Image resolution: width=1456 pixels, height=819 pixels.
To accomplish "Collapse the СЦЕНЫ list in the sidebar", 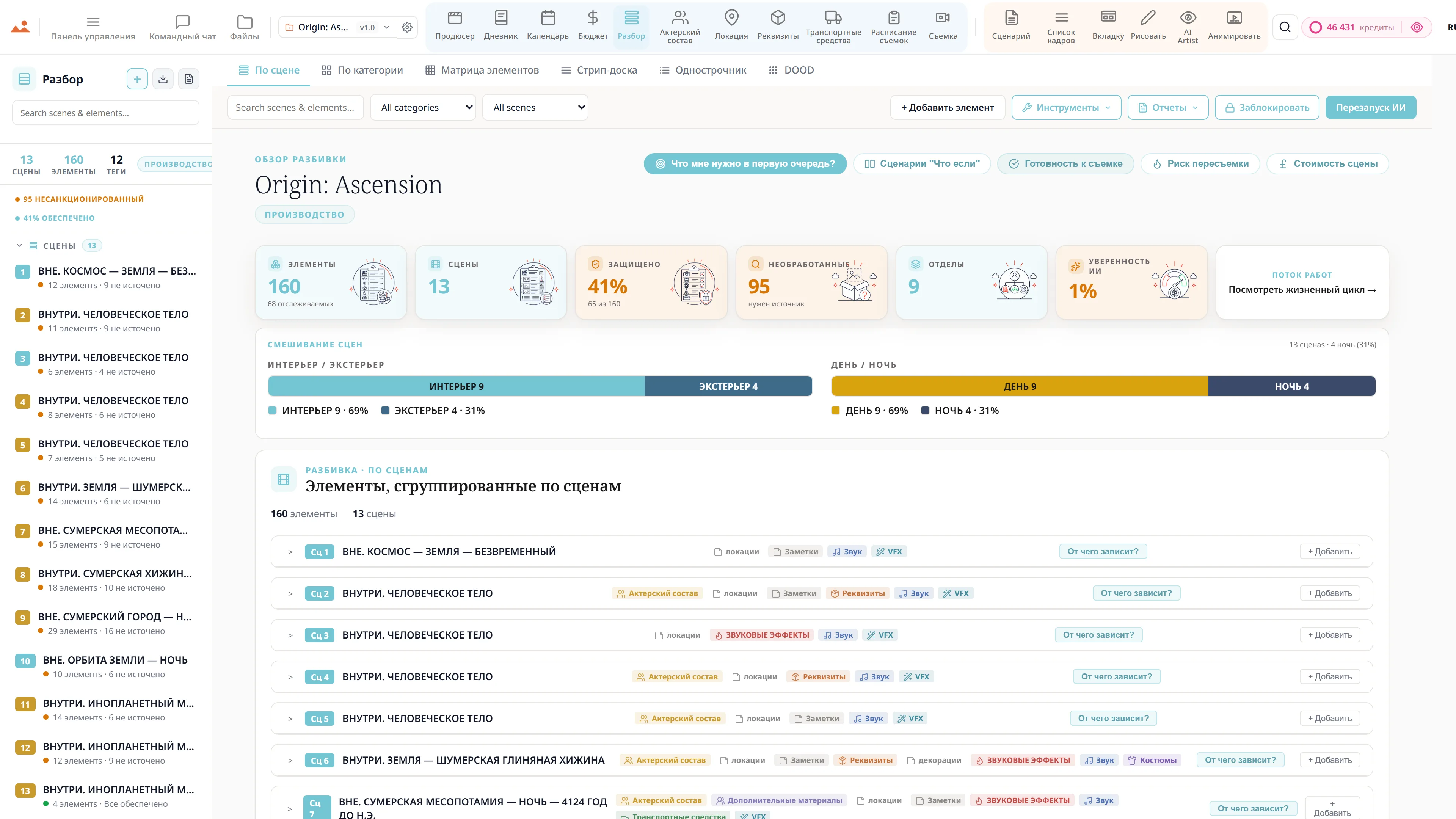I will [19, 246].
